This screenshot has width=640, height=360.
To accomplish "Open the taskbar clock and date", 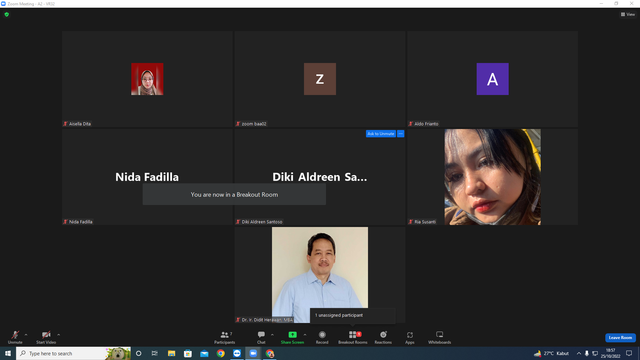I will click(610, 353).
